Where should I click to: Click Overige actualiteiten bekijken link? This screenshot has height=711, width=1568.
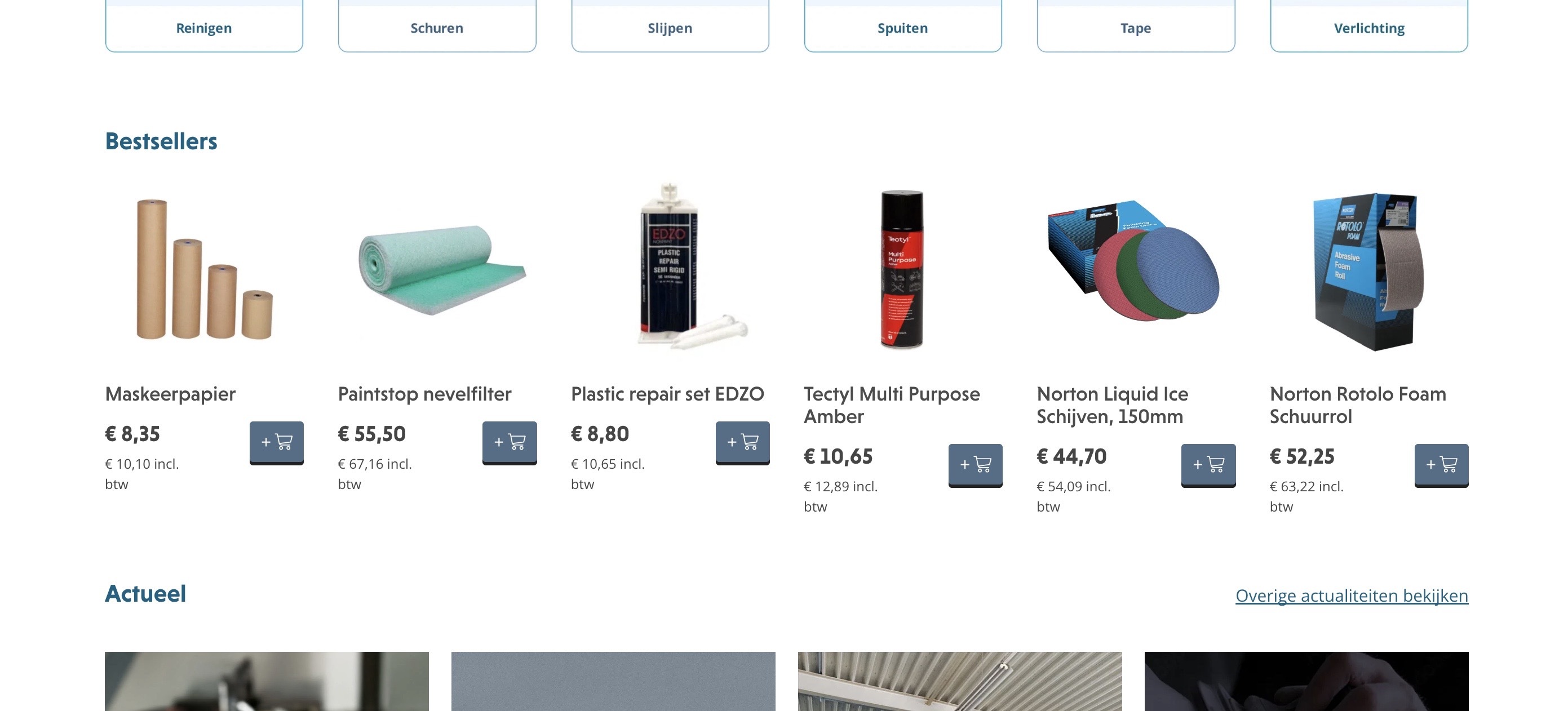pos(1352,595)
